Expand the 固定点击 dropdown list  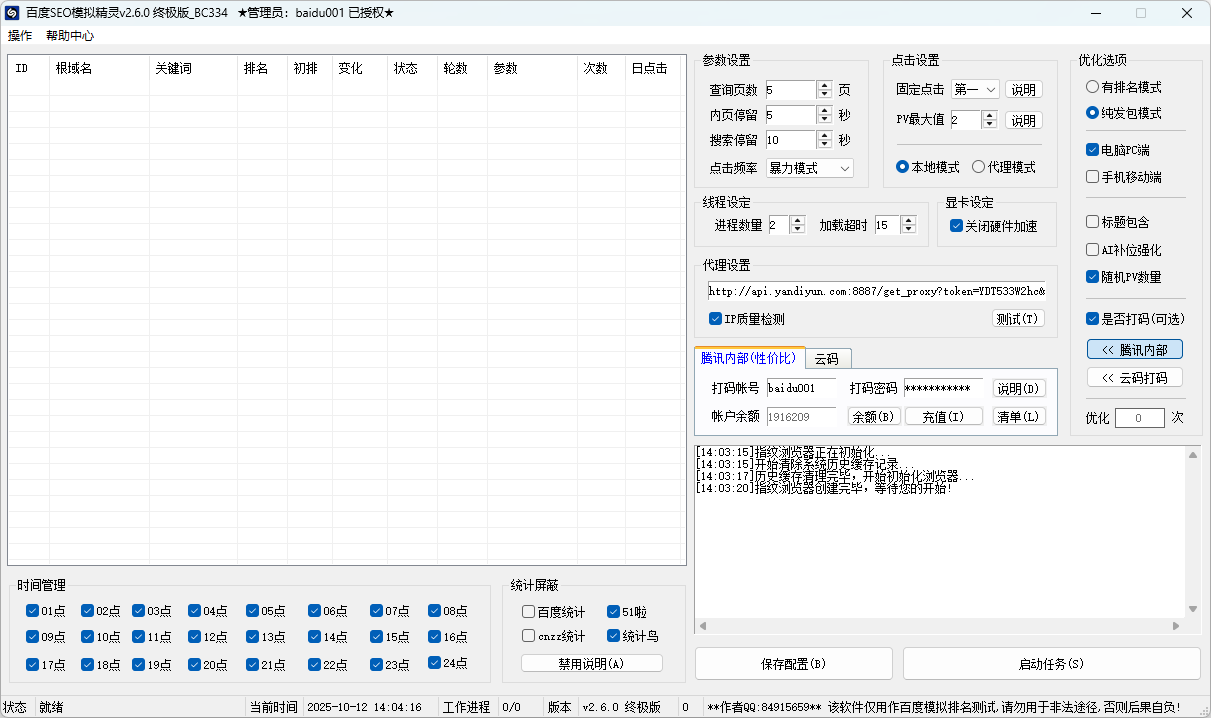click(975, 90)
